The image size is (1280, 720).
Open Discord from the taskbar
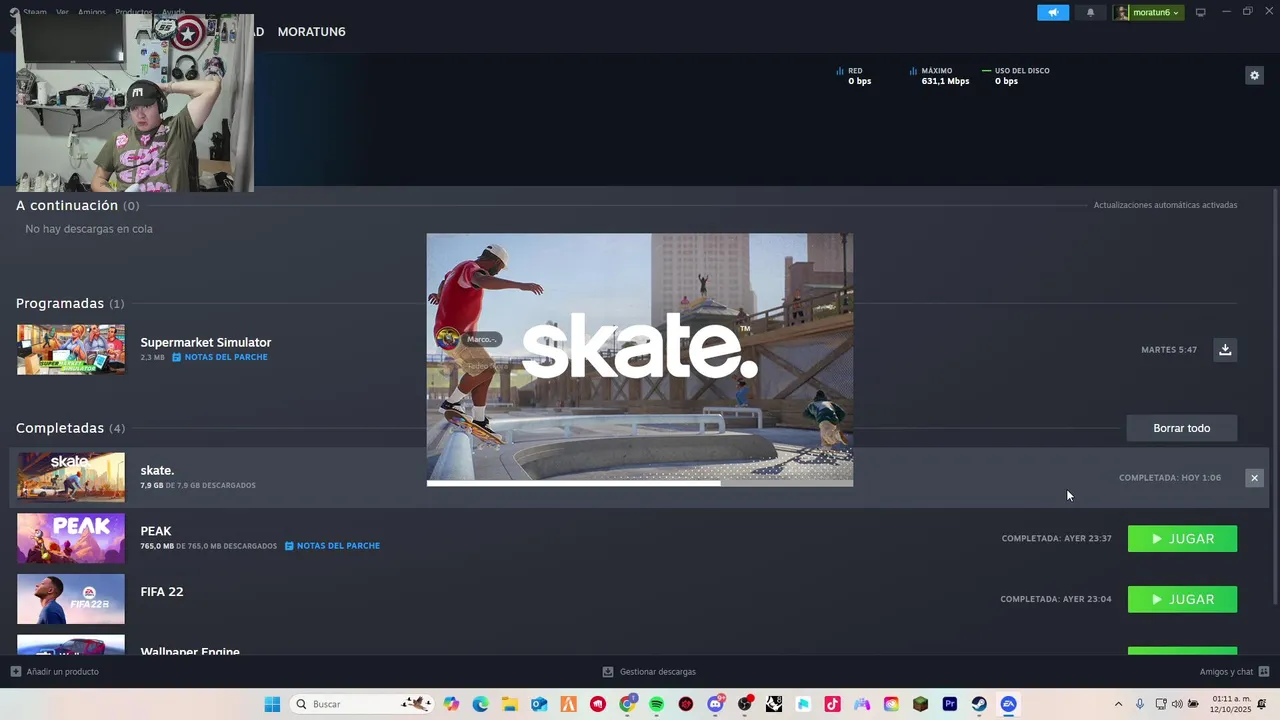click(715, 704)
